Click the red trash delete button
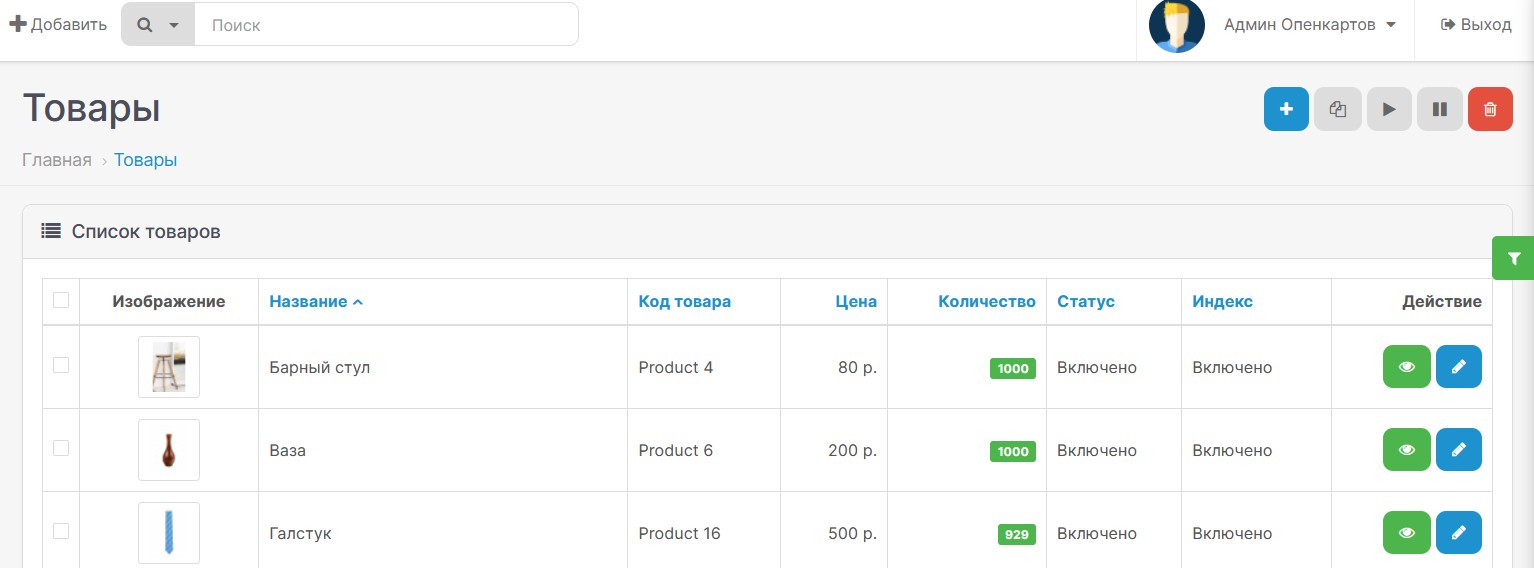The width and height of the screenshot is (1534, 568). [x=1490, y=110]
